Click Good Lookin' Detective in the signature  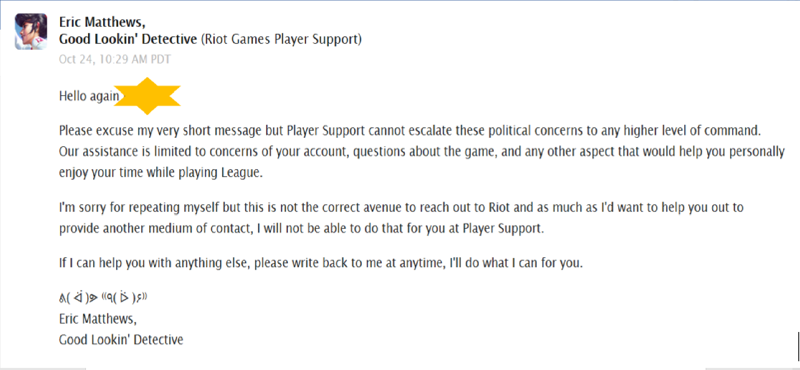pyautogui.click(x=121, y=339)
